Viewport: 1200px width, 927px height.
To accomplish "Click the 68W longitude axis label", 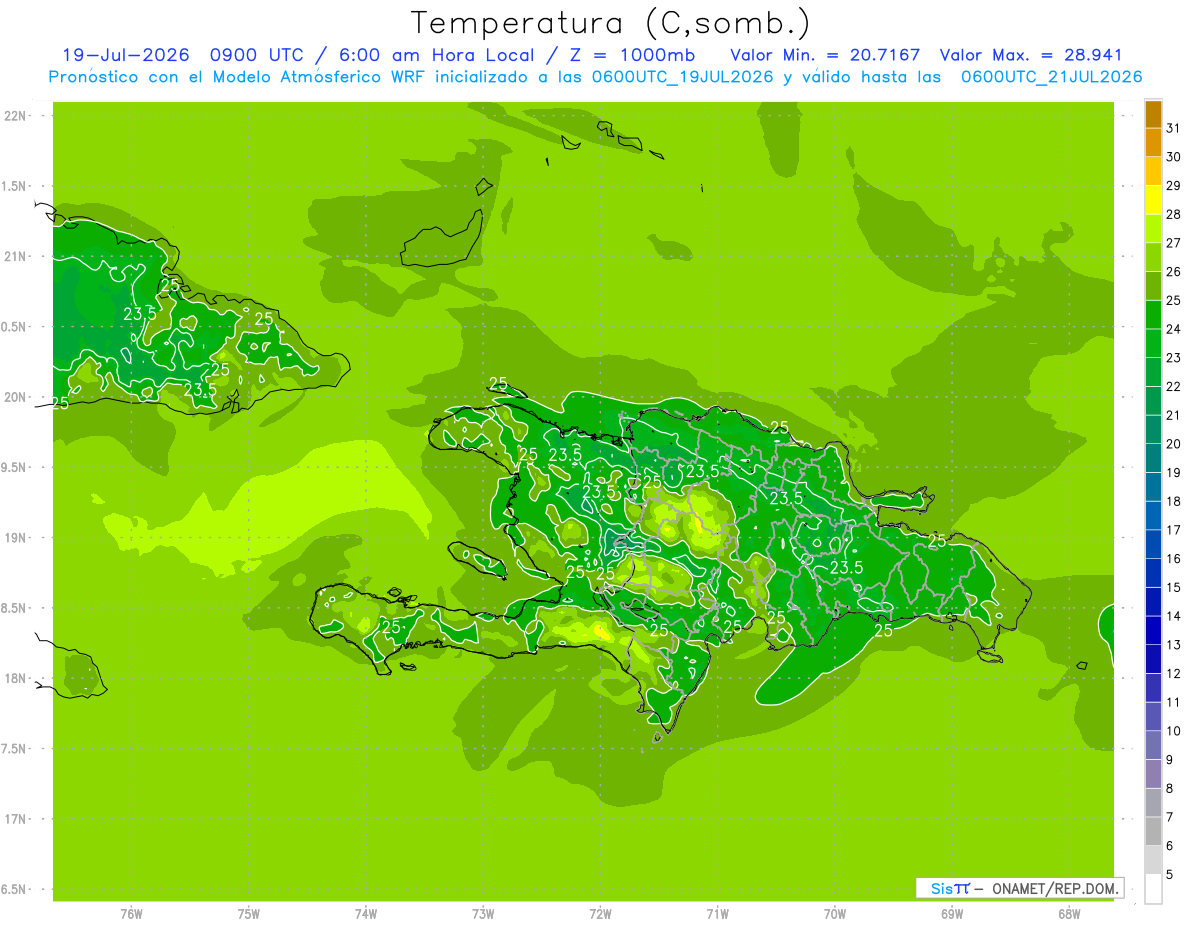I will click(1069, 914).
